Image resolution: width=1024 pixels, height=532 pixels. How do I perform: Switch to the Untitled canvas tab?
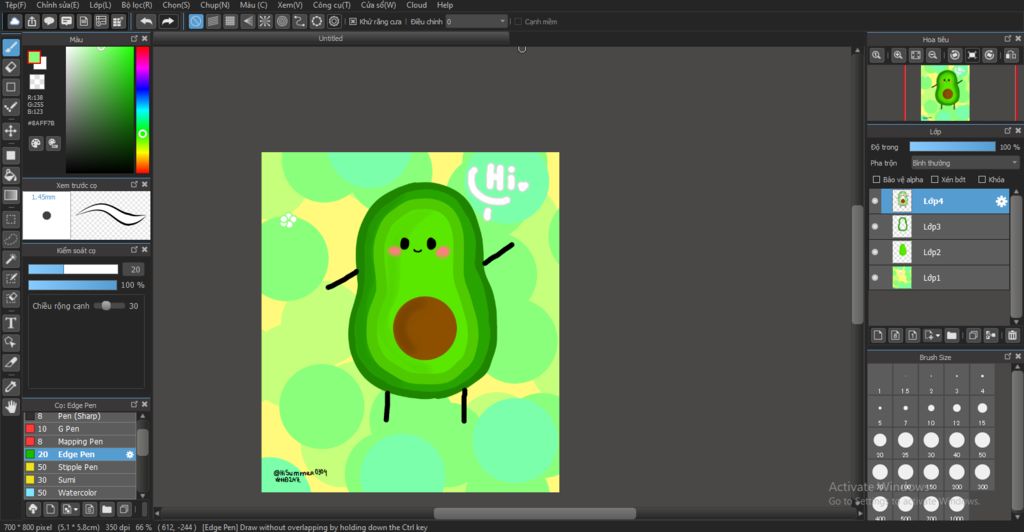[x=330, y=39]
